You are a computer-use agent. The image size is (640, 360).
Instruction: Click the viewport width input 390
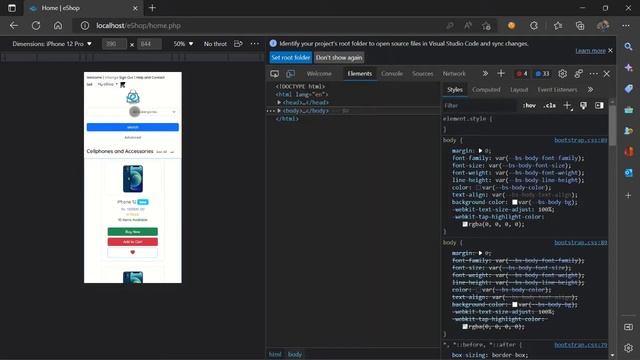114,44
